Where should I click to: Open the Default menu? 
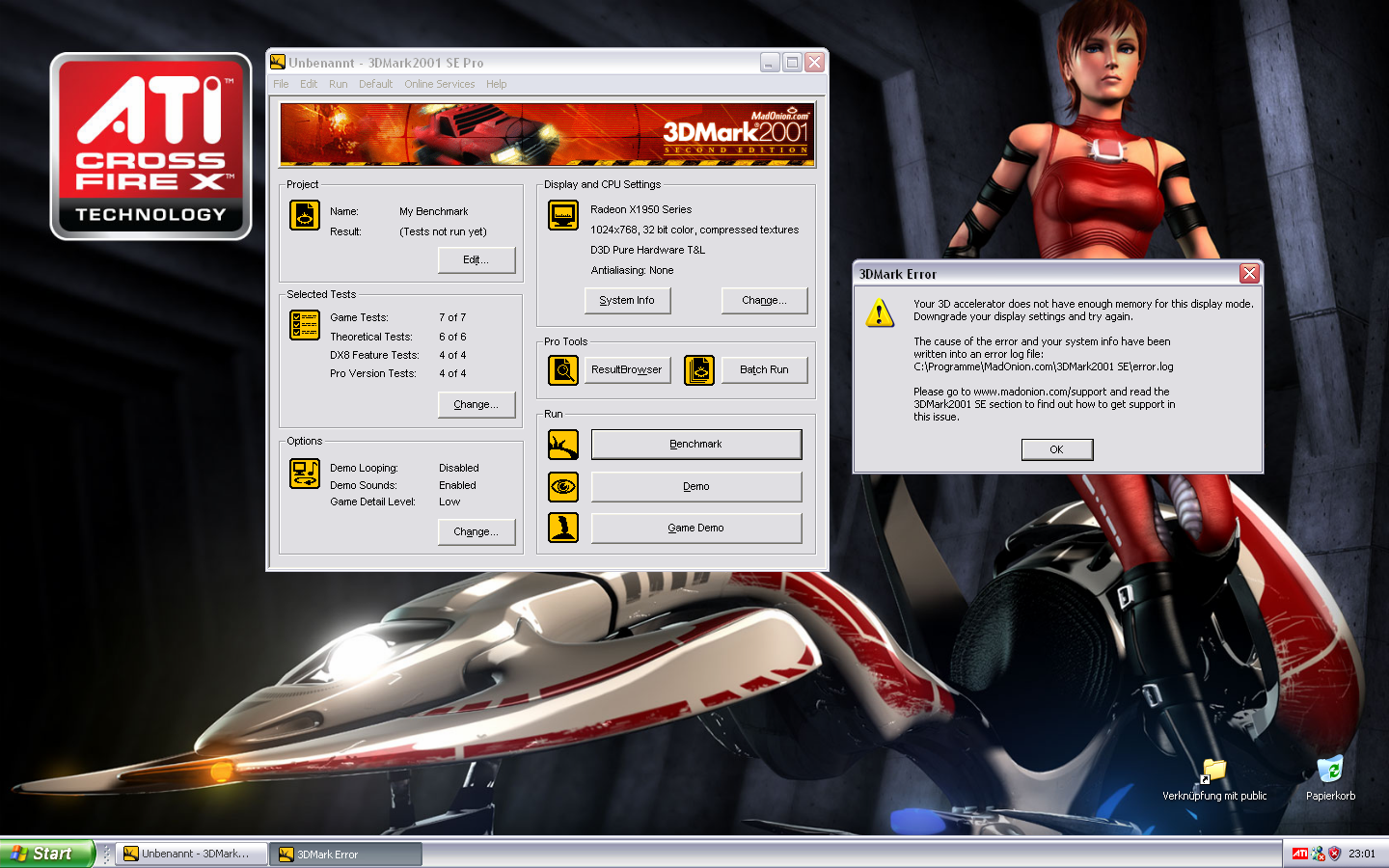[x=375, y=84]
